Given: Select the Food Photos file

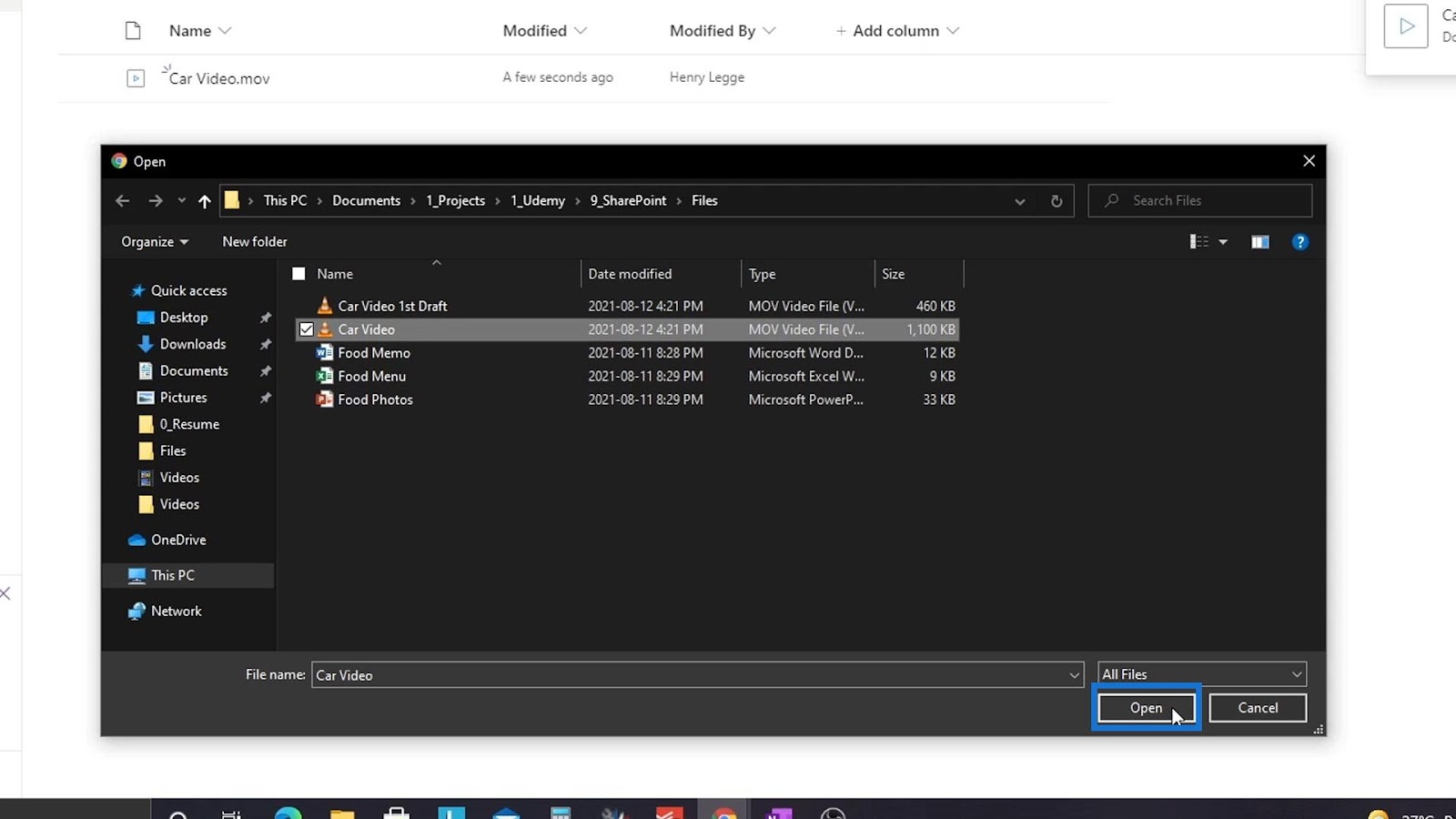Looking at the screenshot, I should [375, 399].
